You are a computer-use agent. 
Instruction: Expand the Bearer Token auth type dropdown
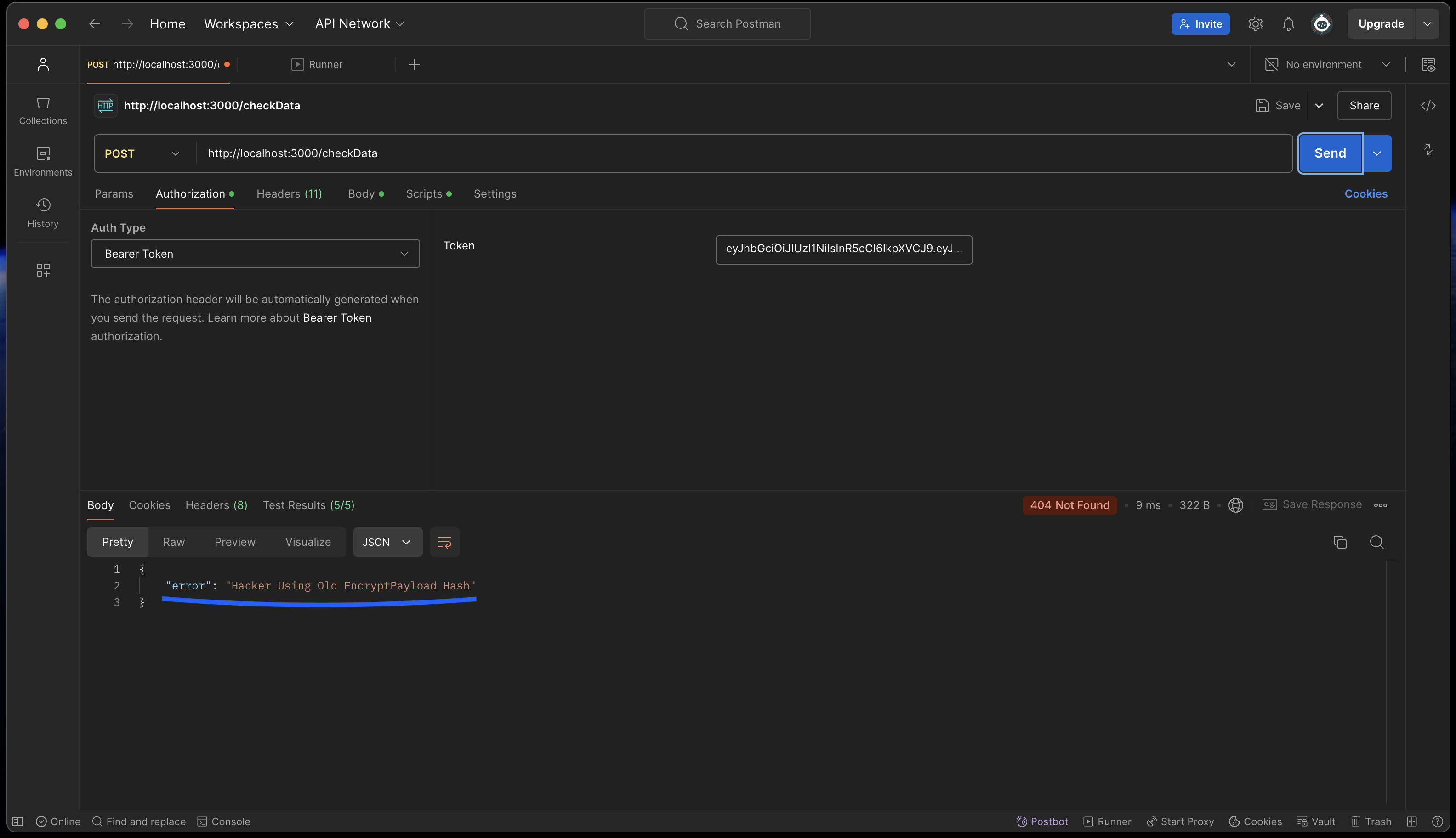tap(255, 254)
